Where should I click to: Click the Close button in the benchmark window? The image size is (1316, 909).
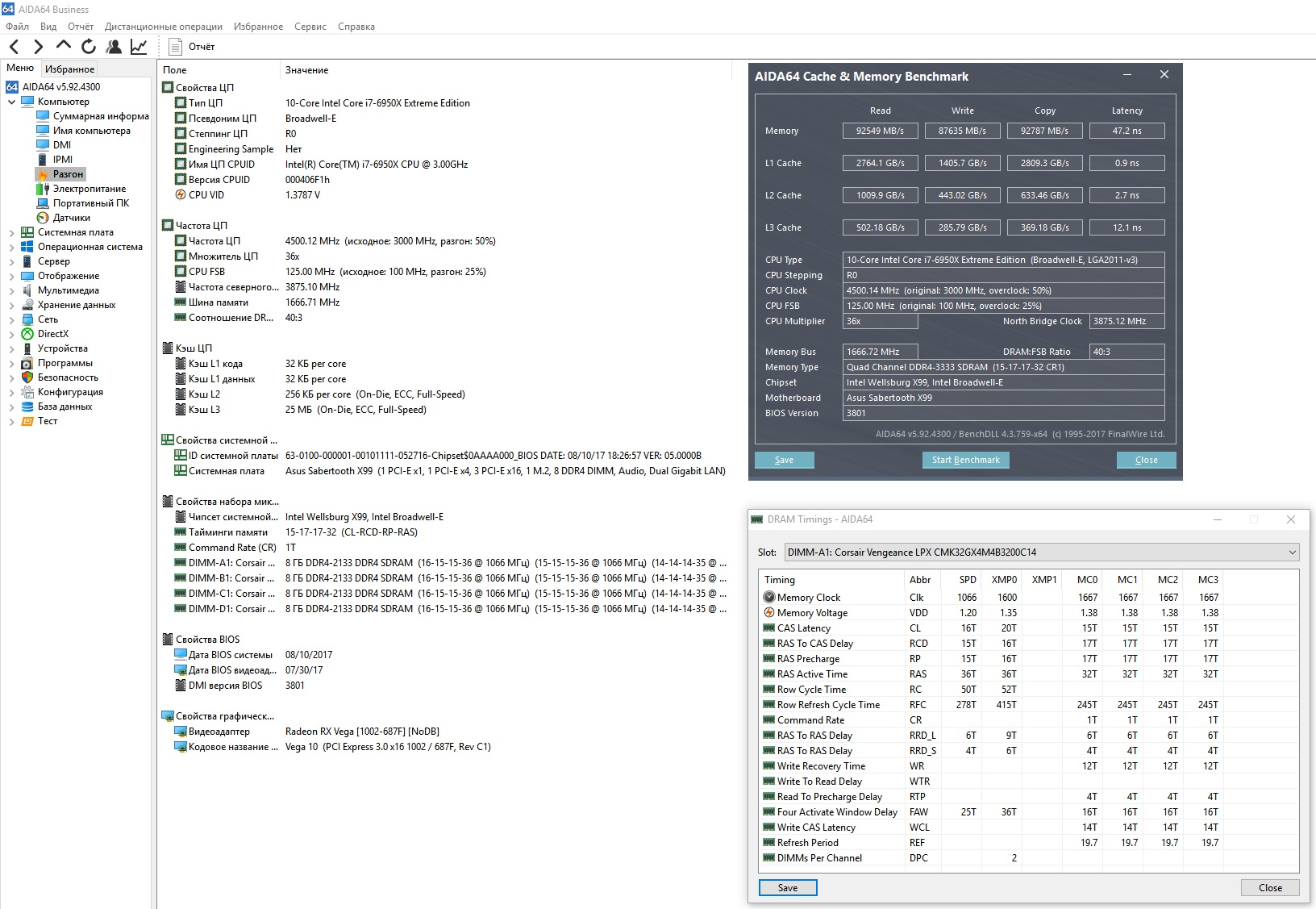pos(1146,460)
